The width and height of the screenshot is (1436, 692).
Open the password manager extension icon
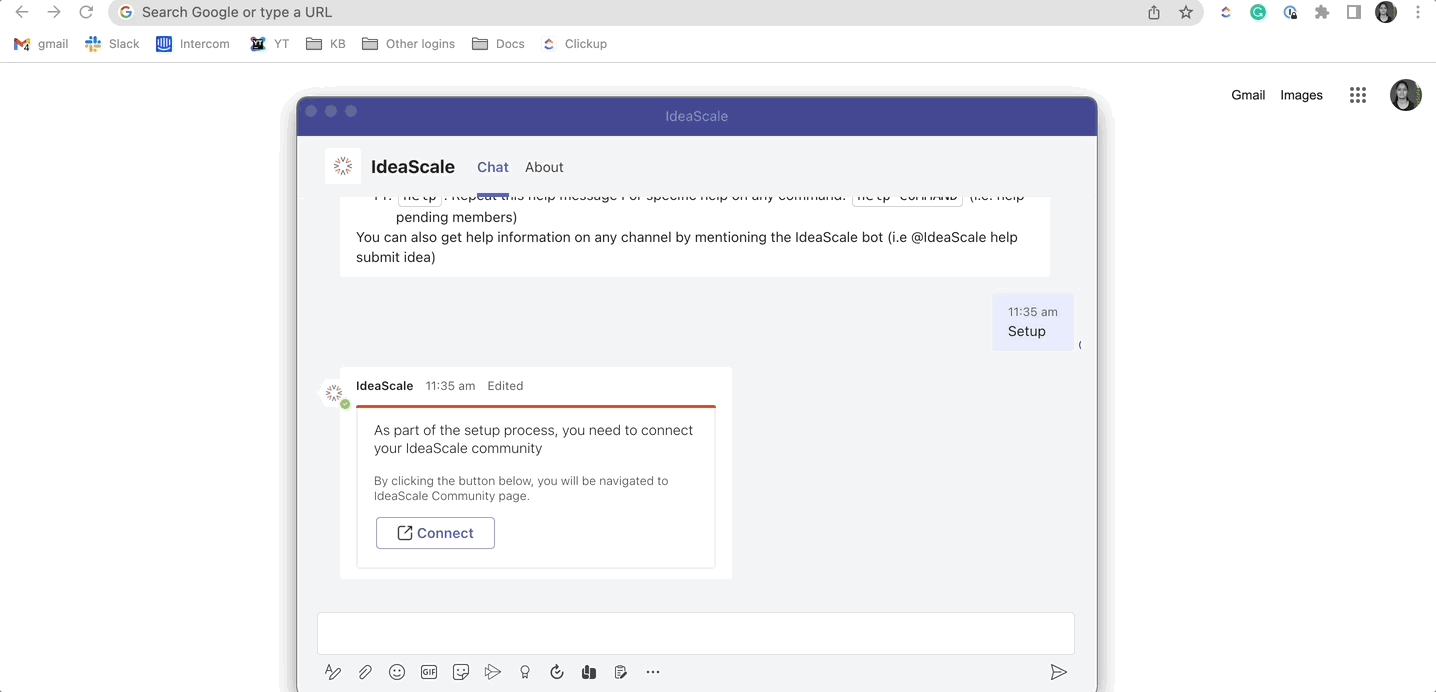point(1290,12)
